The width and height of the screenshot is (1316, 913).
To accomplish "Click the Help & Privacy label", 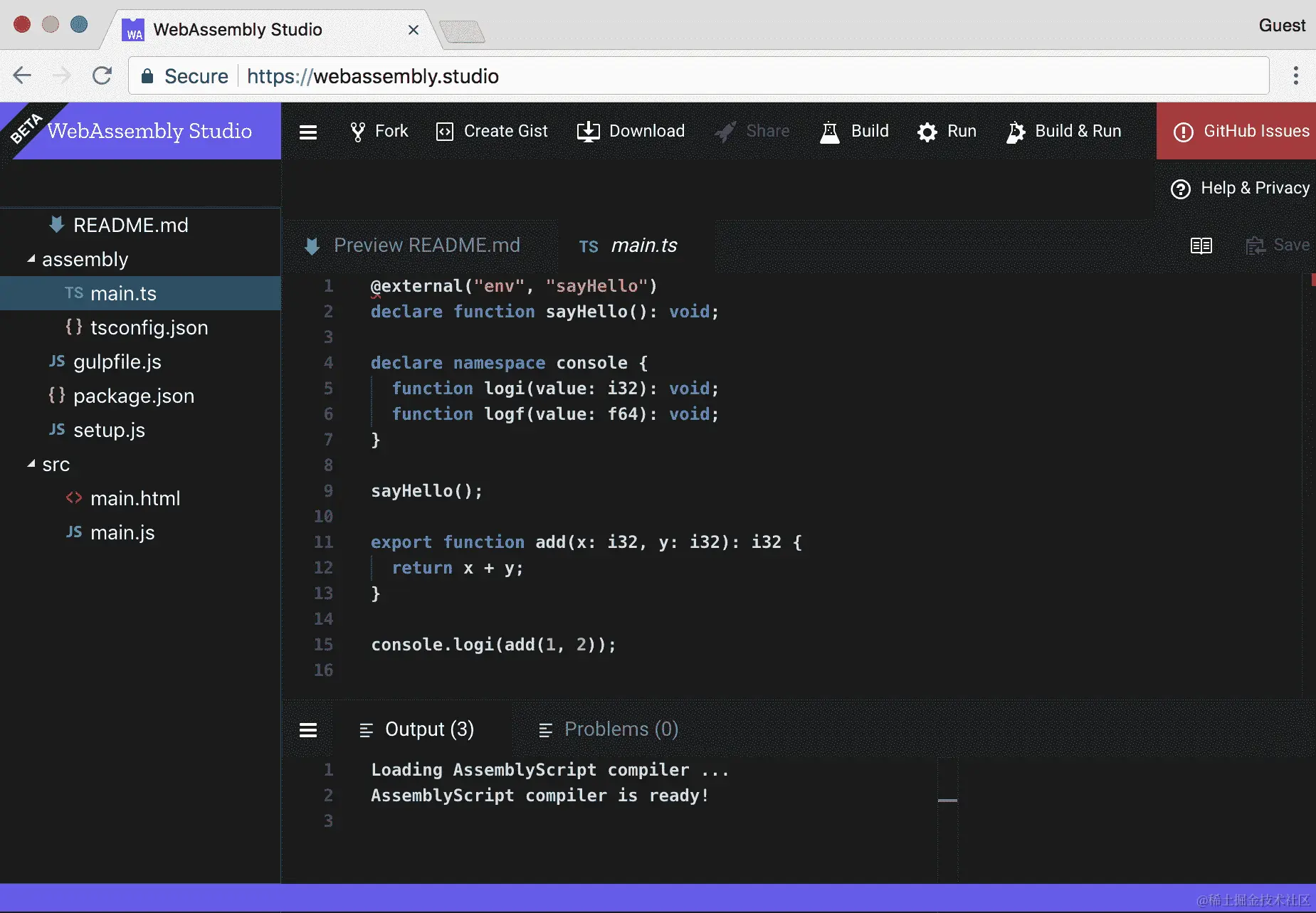I will (1256, 188).
